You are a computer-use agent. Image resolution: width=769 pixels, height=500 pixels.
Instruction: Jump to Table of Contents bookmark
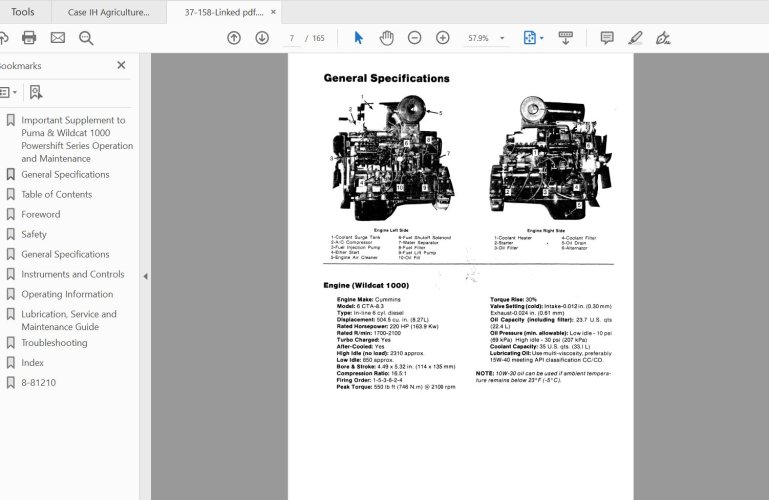tap(56, 194)
